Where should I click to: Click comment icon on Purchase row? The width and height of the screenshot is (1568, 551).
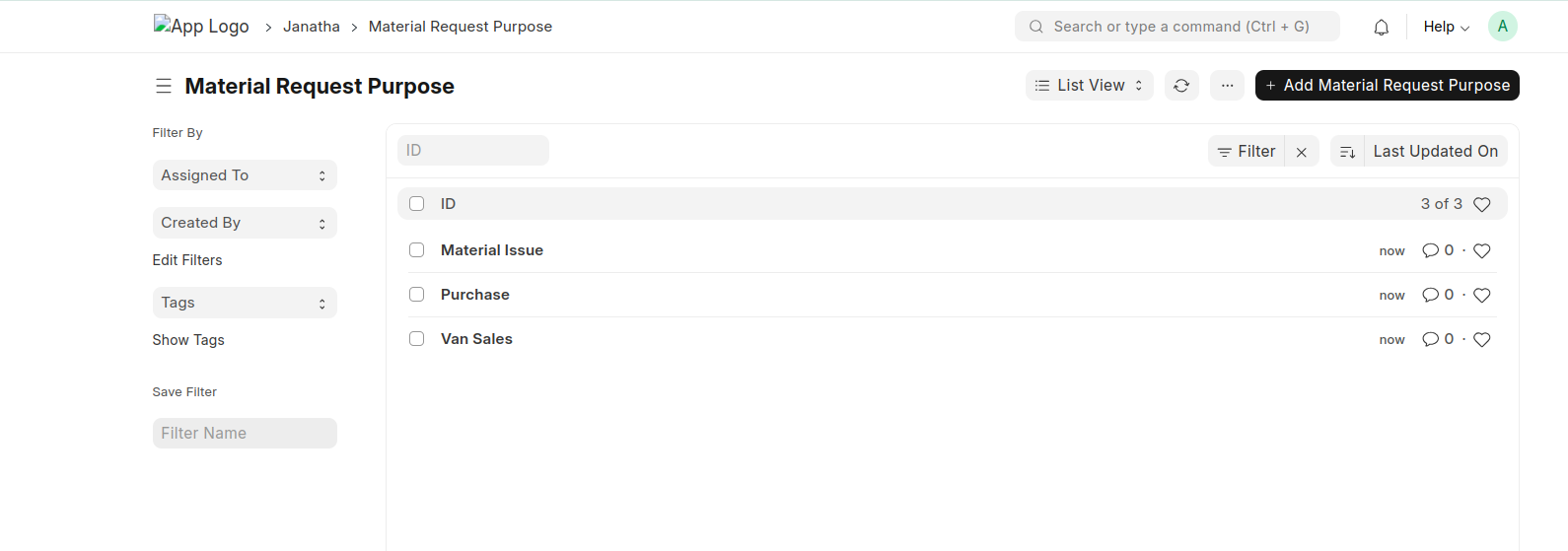1430,295
